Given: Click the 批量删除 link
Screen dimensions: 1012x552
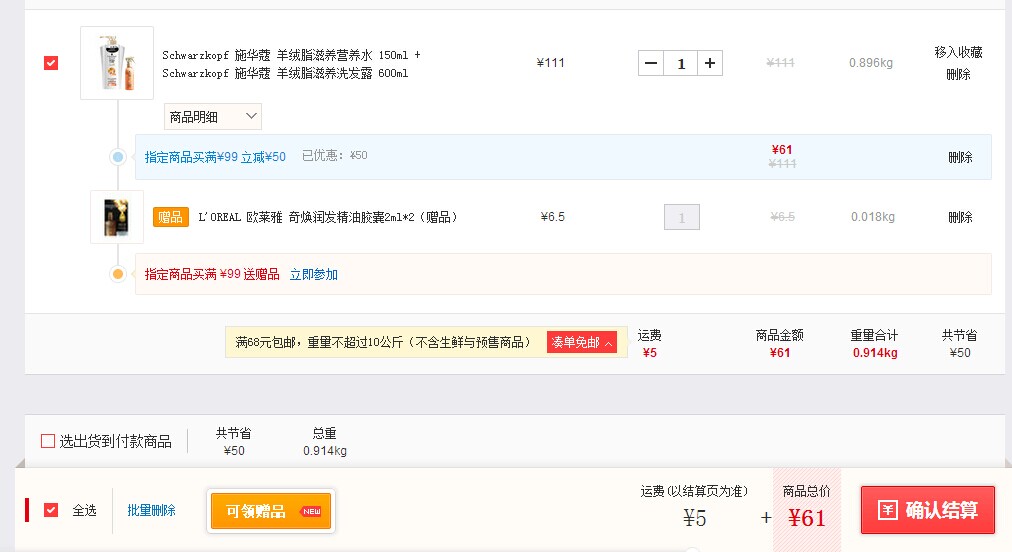Looking at the screenshot, I should [151, 510].
